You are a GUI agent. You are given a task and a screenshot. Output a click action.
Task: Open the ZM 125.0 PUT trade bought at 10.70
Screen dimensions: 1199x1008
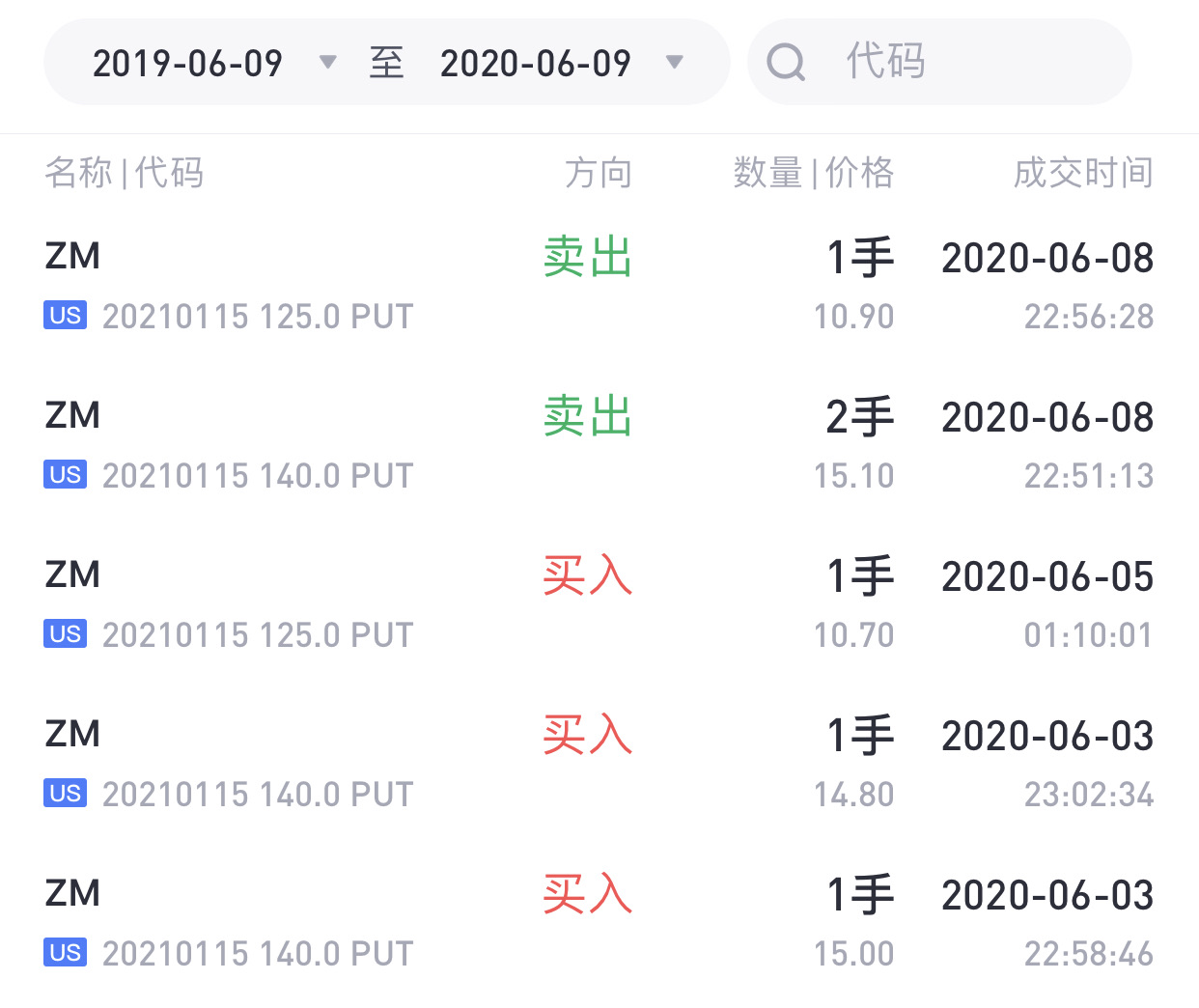[599, 603]
